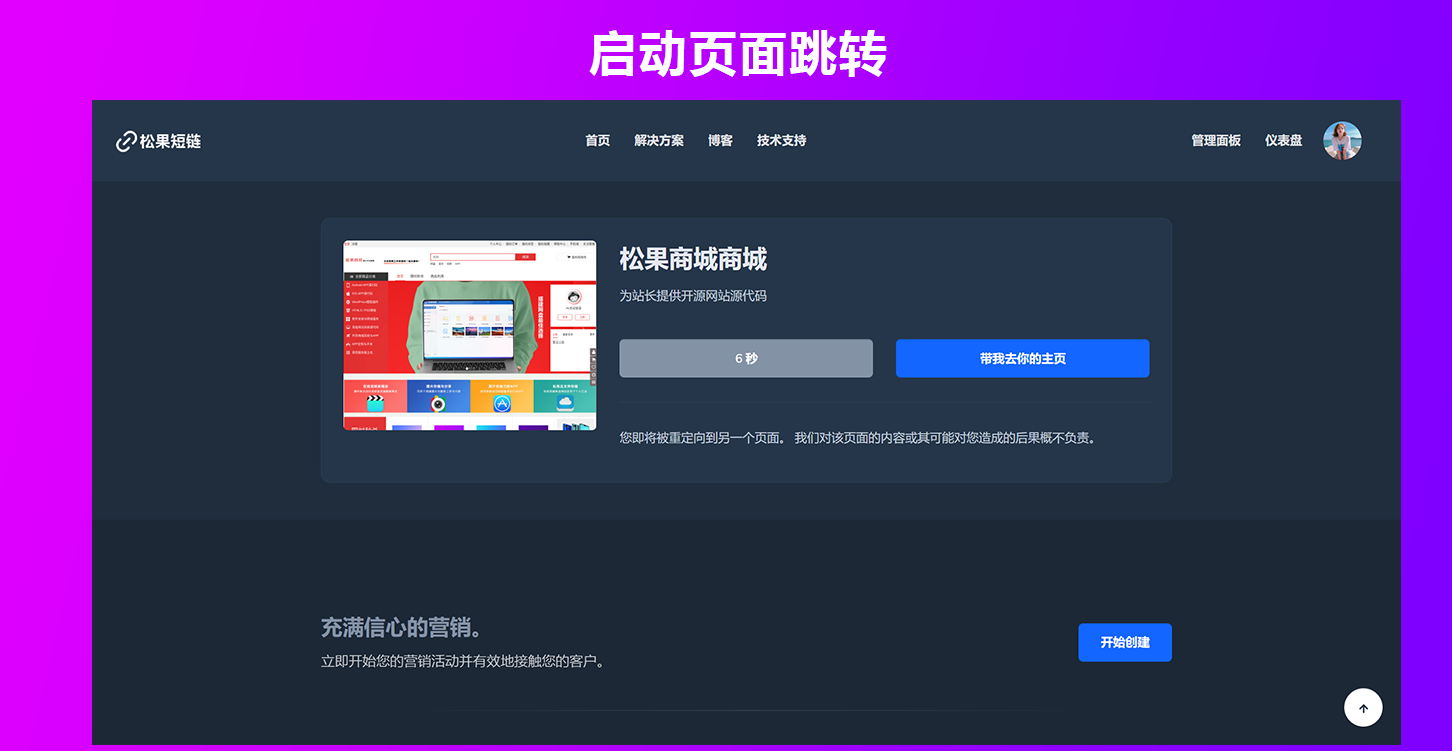The image size is (1452, 751).
Task: Go to the 首页 nav item
Action: coord(597,141)
